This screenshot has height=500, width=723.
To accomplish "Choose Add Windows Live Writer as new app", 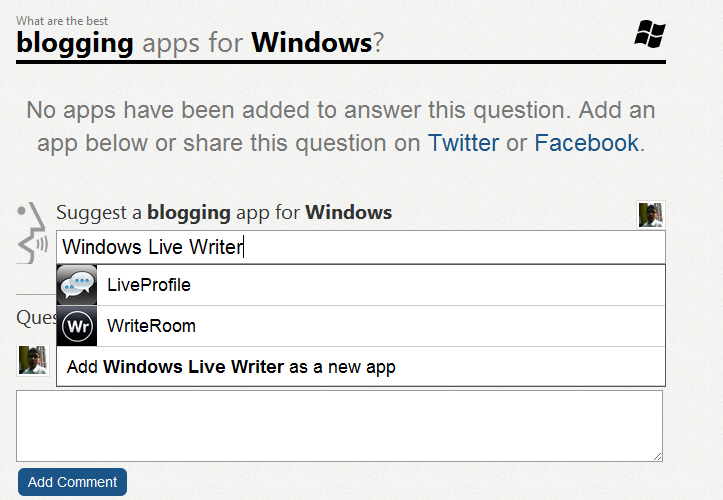I will (361, 367).
